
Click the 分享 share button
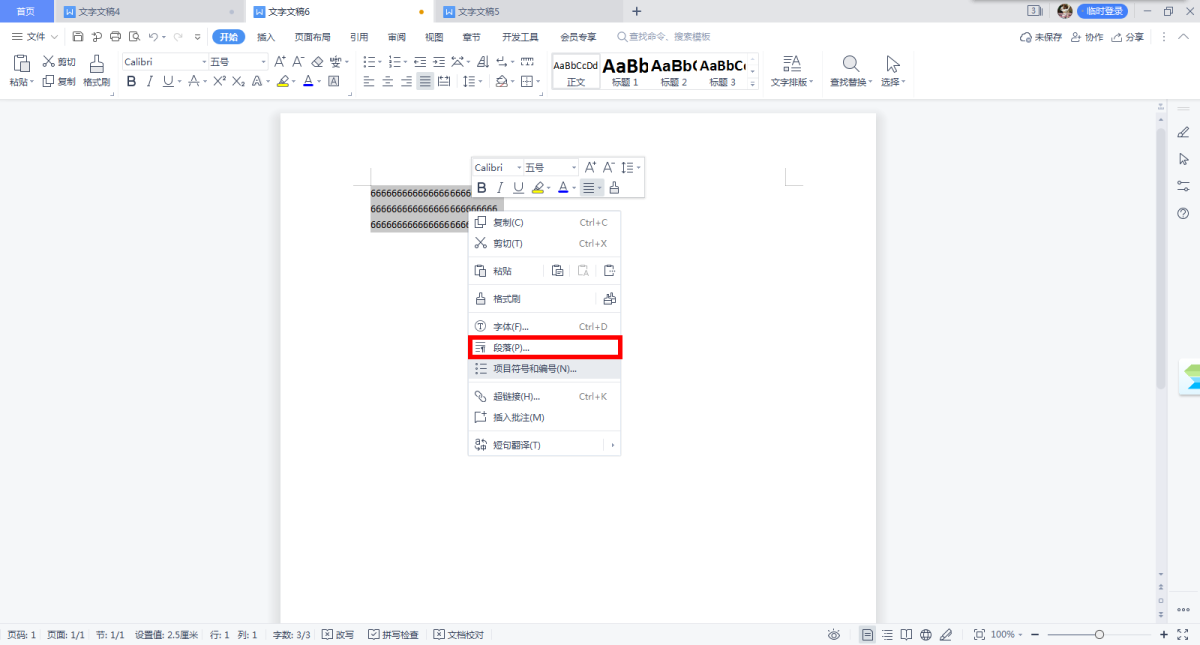pyautogui.click(x=1128, y=37)
